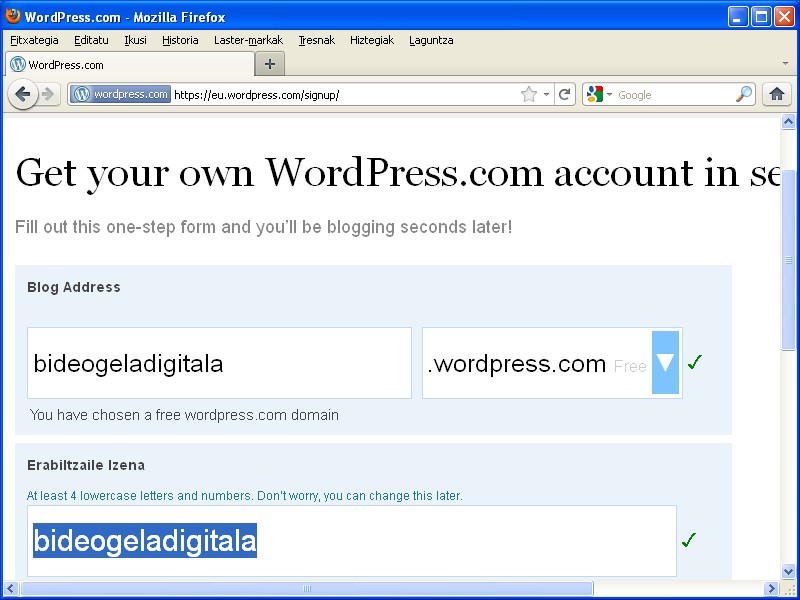The image size is (800, 600).
Task: Click the scroll right arrow
Action: click(x=771, y=588)
